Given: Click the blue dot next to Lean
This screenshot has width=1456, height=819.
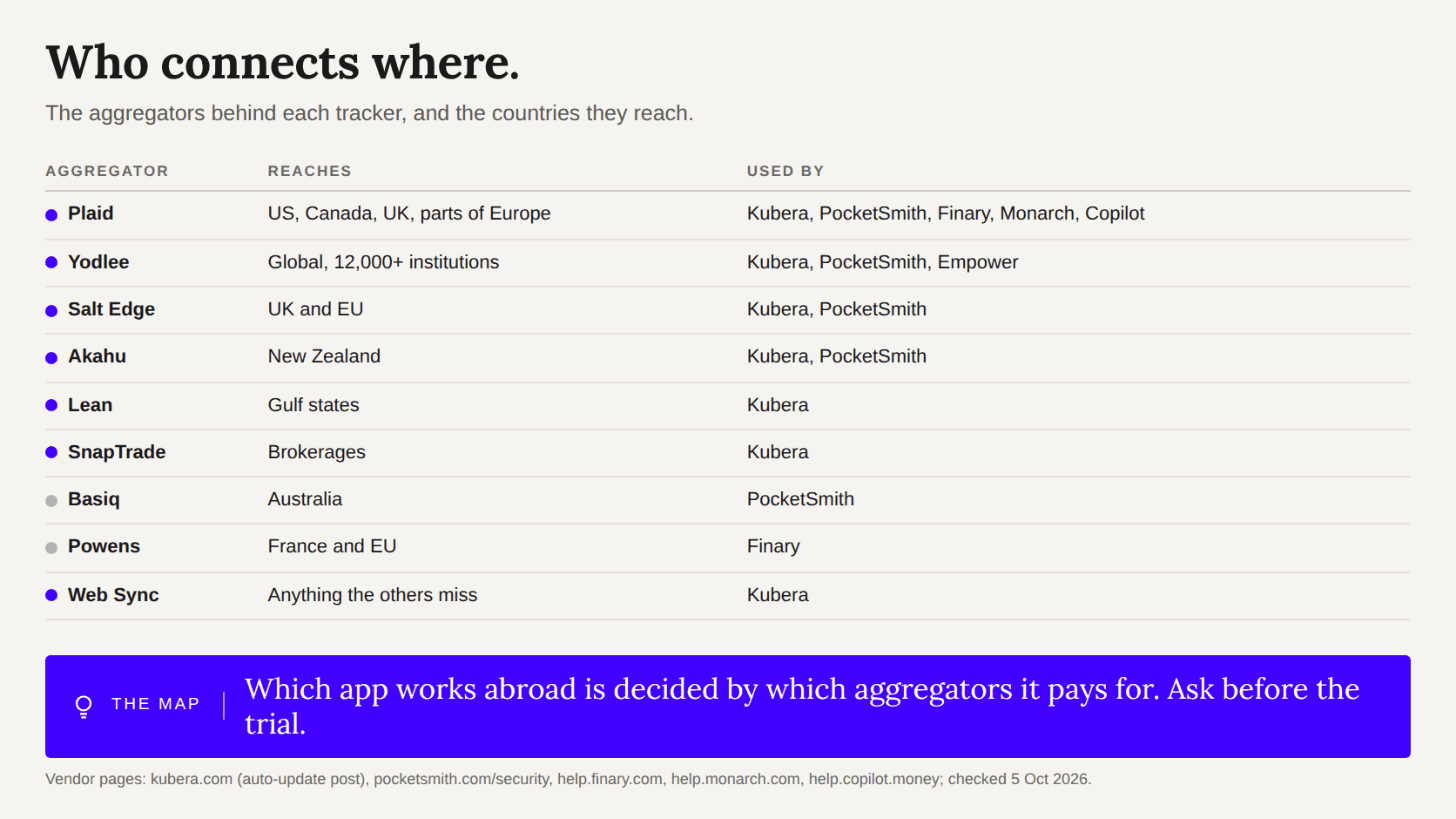Looking at the screenshot, I should click(51, 405).
